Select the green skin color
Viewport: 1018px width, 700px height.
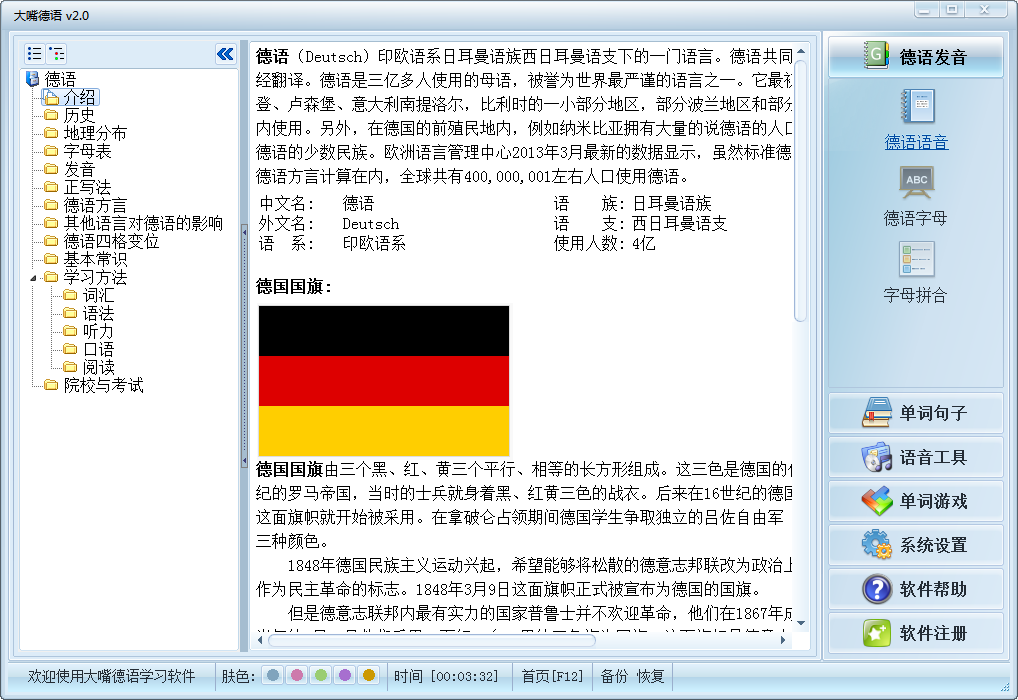click(321, 676)
